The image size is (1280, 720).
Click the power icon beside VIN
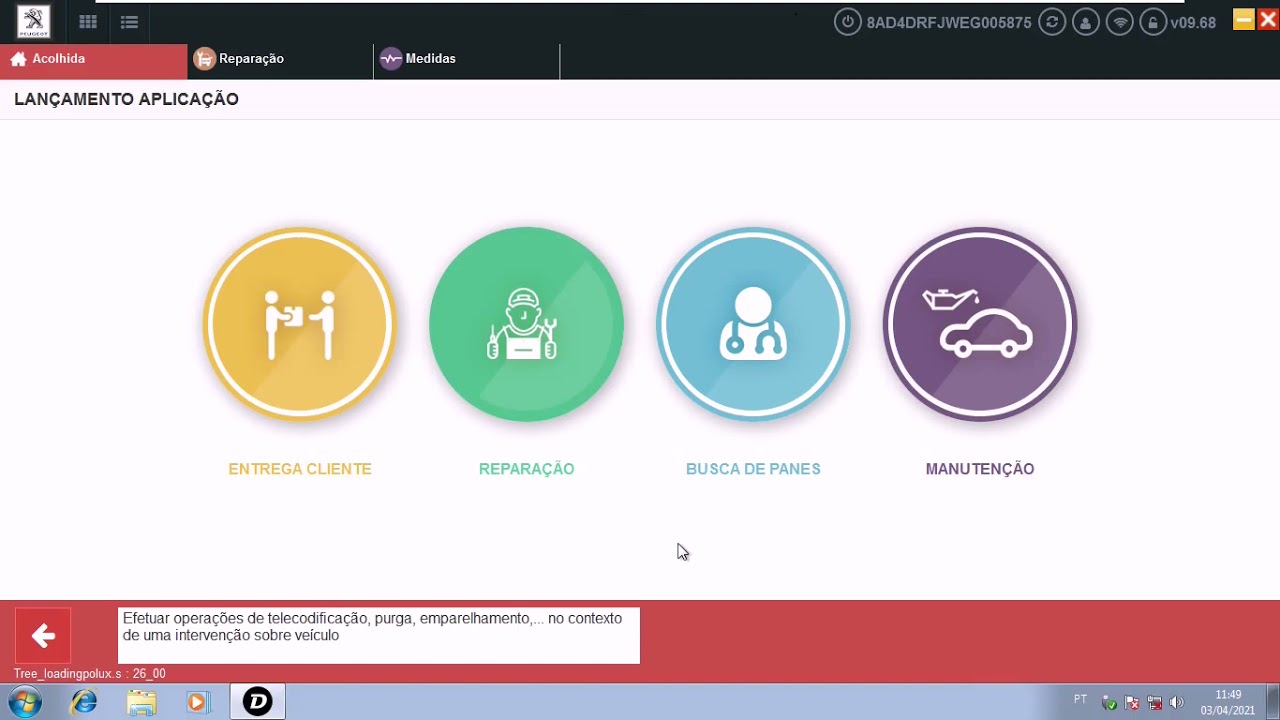click(x=847, y=22)
